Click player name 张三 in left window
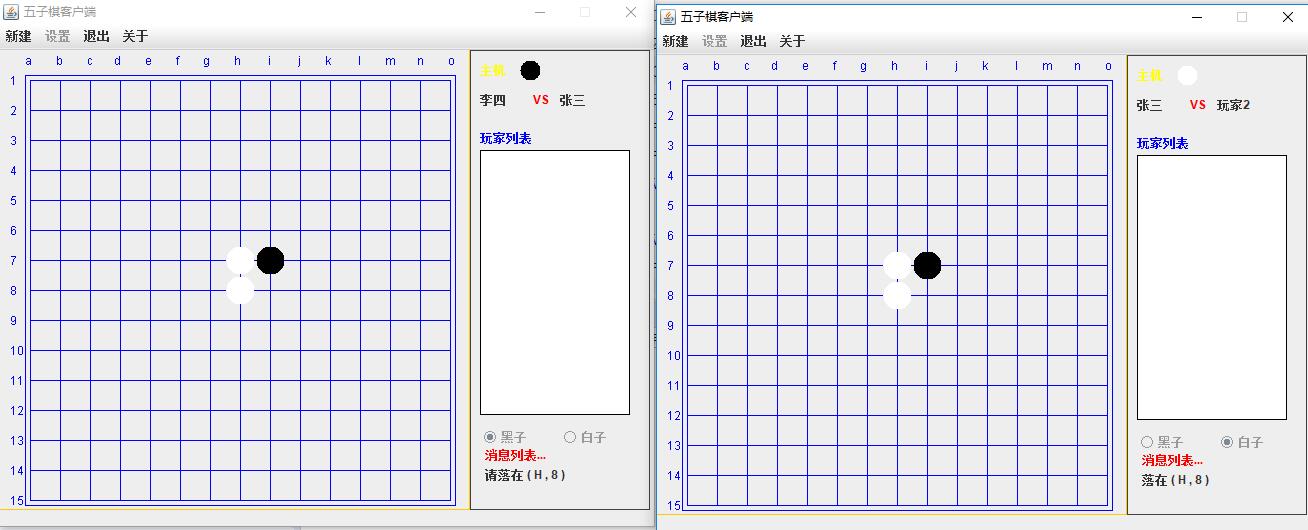This screenshot has width=1308, height=530. [572, 100]
